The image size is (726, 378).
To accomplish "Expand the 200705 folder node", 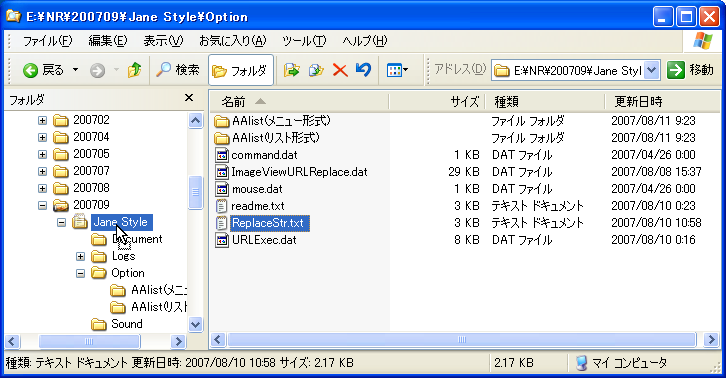I will coord(42,154).
